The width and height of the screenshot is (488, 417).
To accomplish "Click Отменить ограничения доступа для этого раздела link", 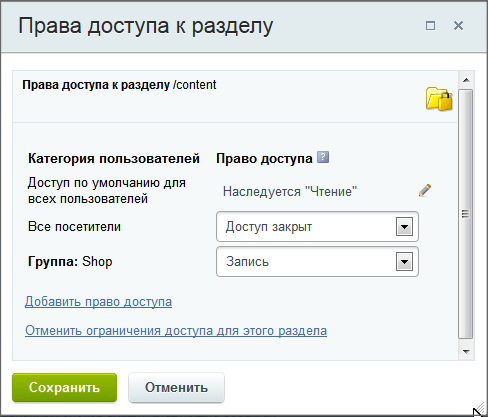I will click(176, 331).
